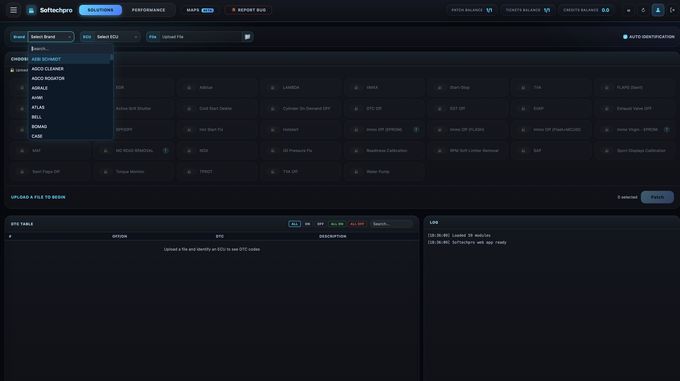680x381 pixels.
Task: Click the link icon left of refresh
Action: pos(628,10)
